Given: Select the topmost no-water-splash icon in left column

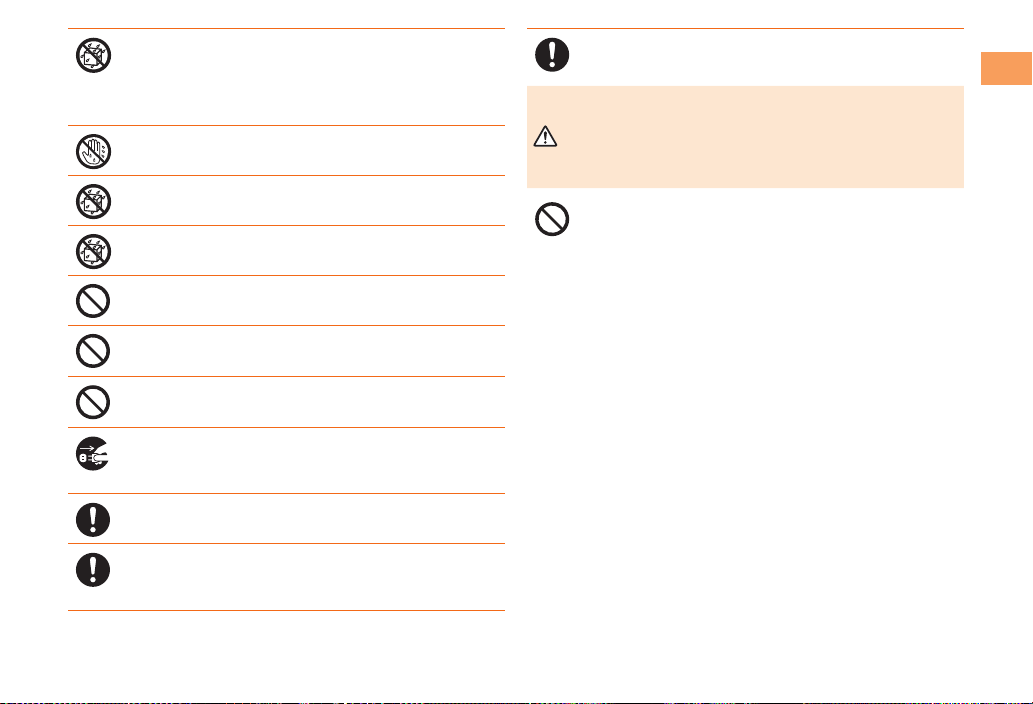Looking at the screenshot, I should point(93,55).
